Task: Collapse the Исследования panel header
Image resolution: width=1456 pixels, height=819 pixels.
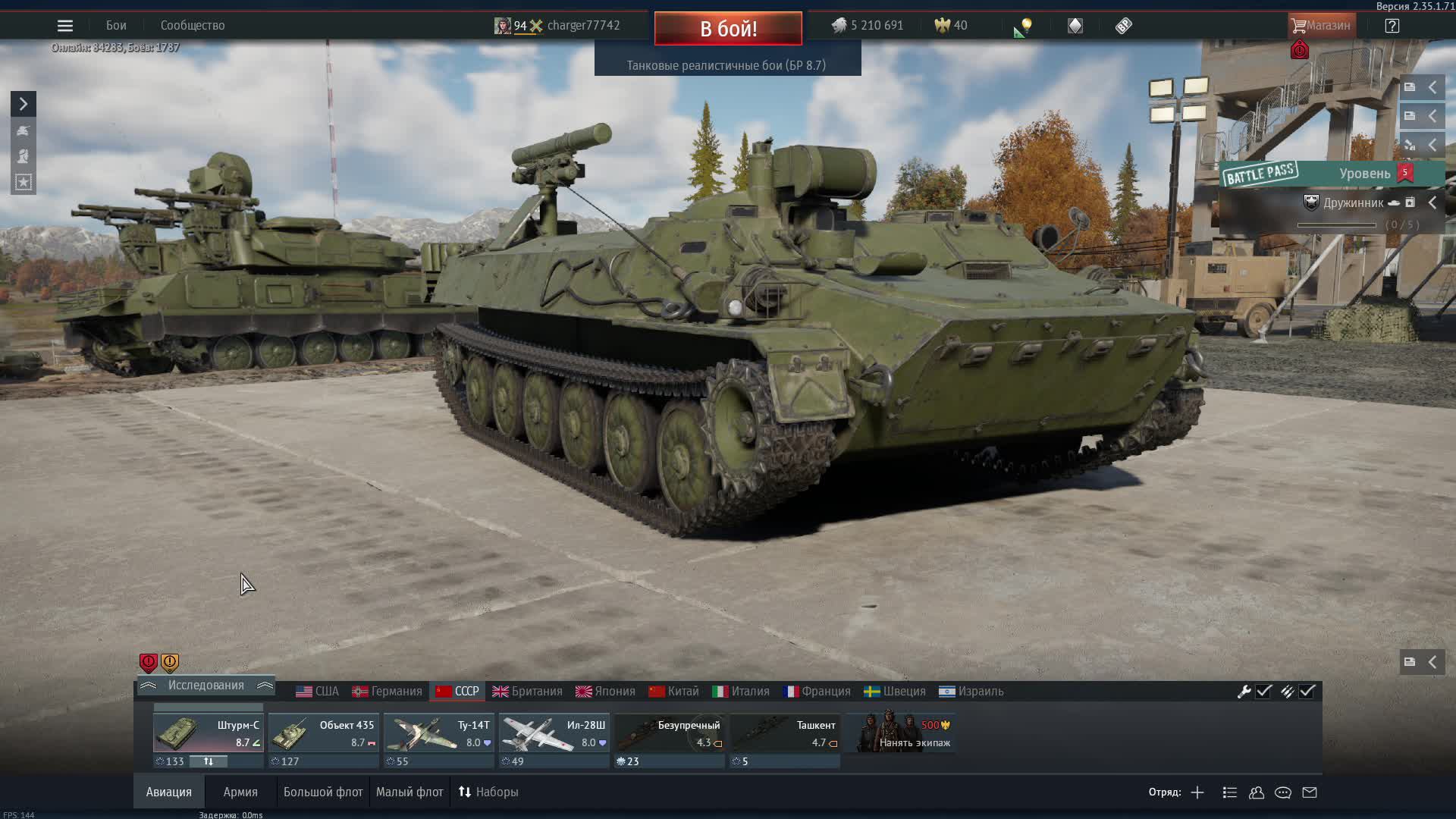Action: (x=205, y=686)
